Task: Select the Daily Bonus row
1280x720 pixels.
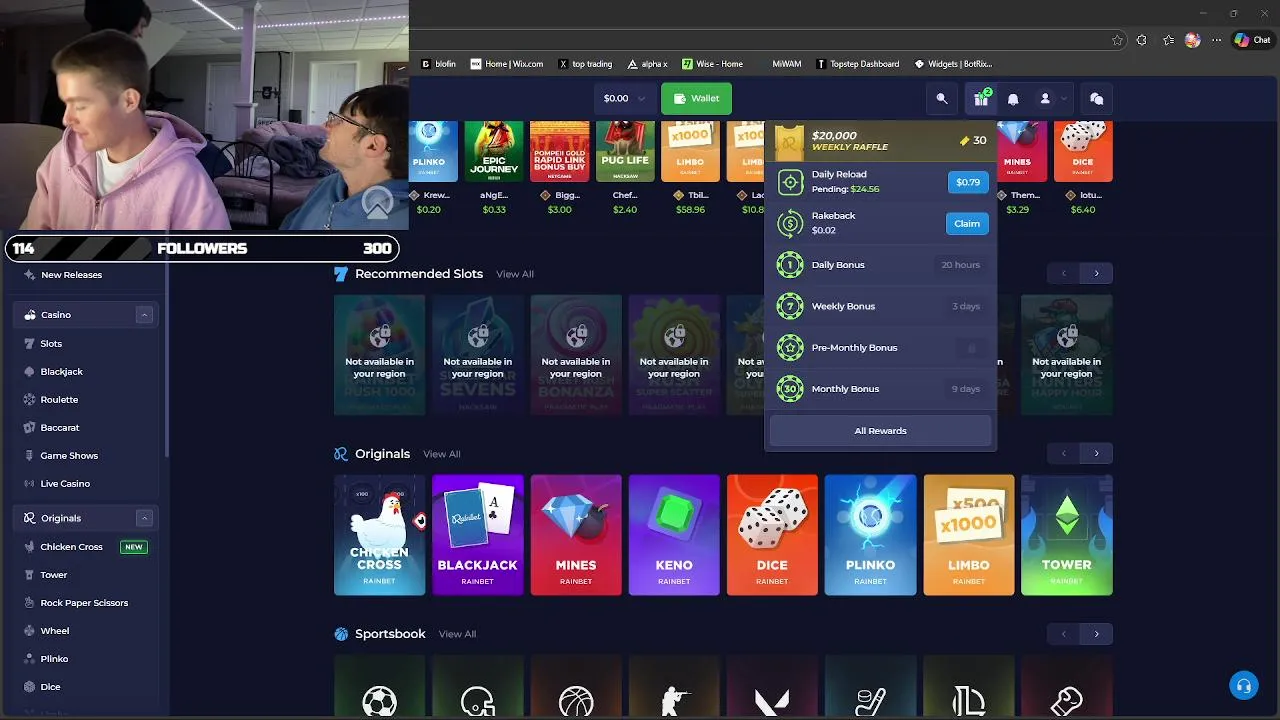Action: (880, 265)
